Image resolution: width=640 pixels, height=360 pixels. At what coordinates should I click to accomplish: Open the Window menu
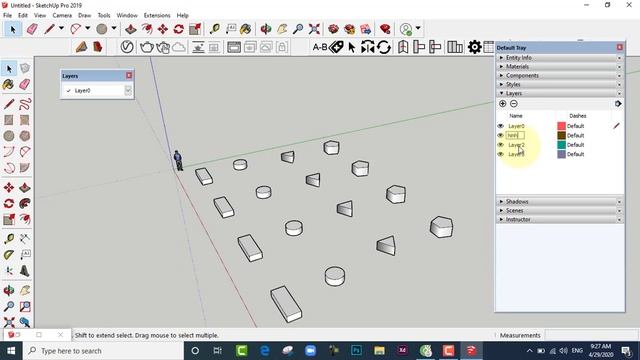127,15
